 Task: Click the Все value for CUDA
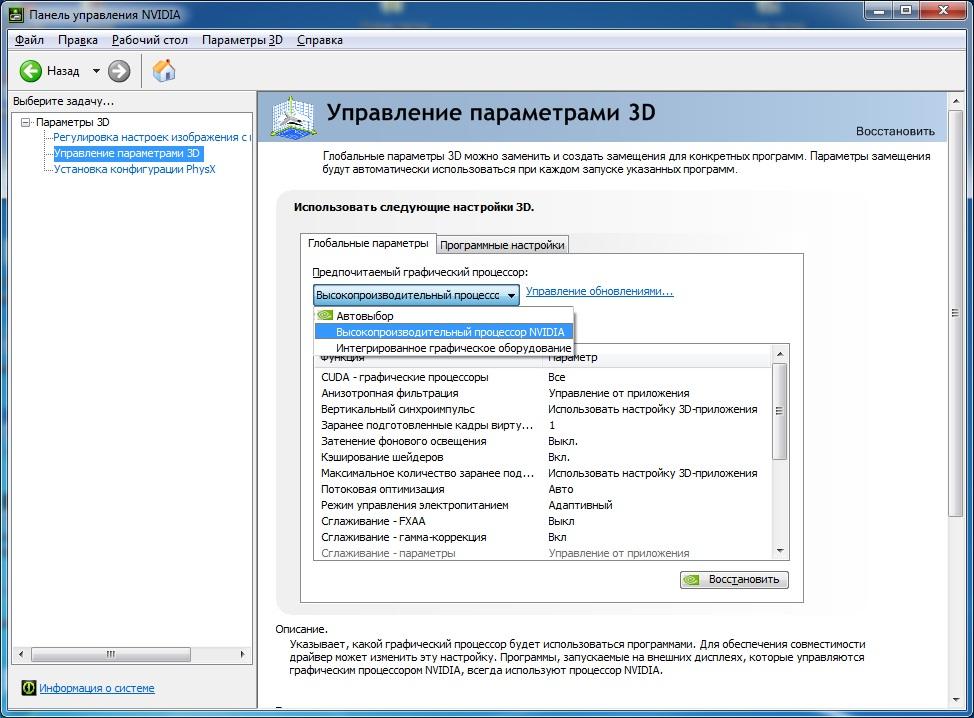[557, 377]
